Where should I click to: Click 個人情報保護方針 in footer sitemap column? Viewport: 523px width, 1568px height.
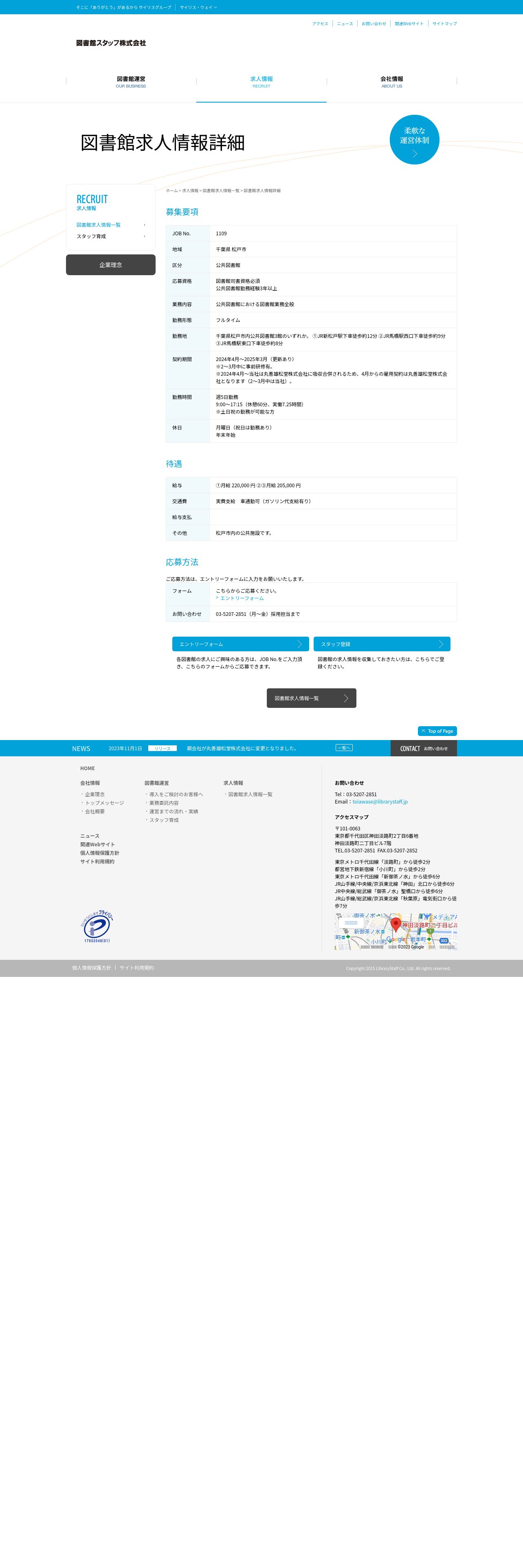click(100, 853)
